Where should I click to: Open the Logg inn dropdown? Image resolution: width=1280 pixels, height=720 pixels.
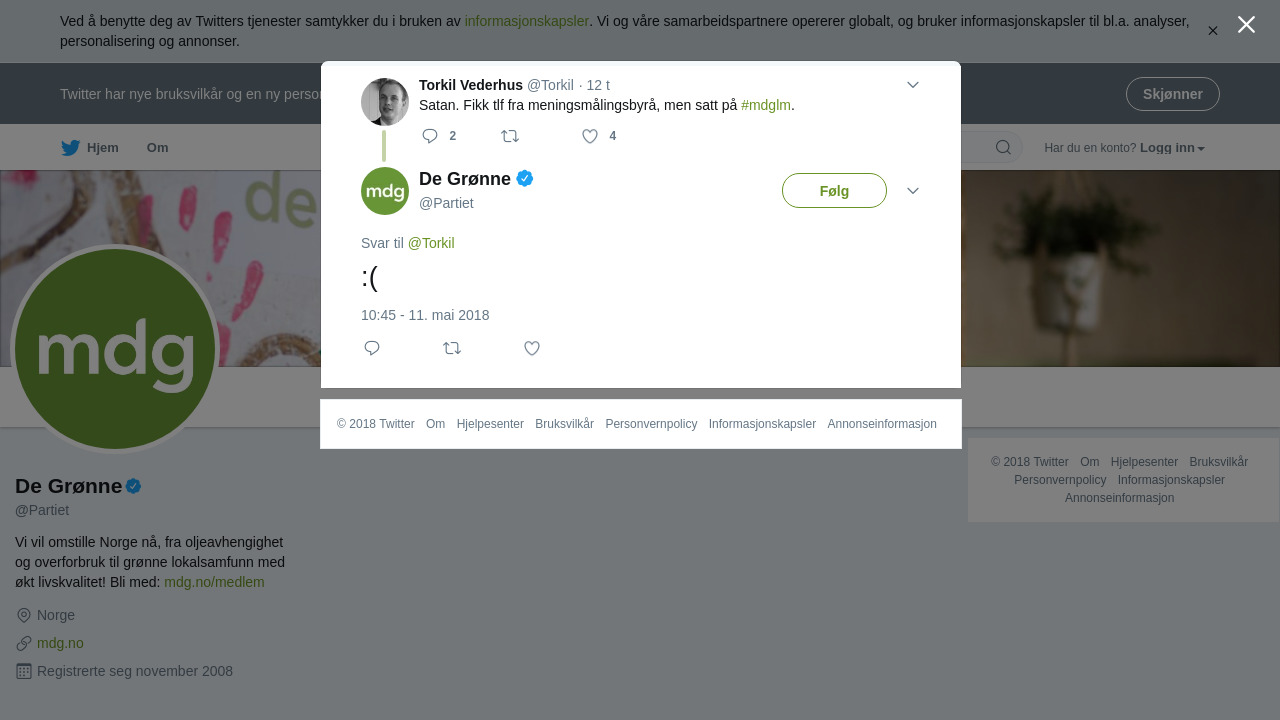click(1172, 148)
